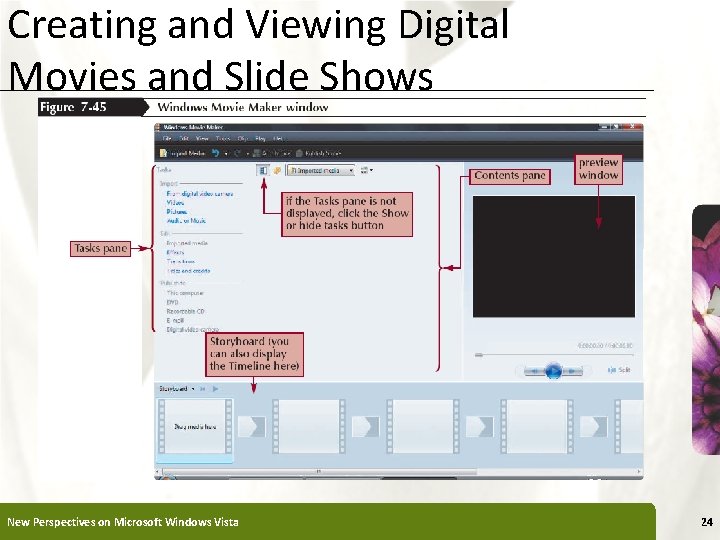Click the preview seek bar slider
720x540 pixels.
click(479, 355)
